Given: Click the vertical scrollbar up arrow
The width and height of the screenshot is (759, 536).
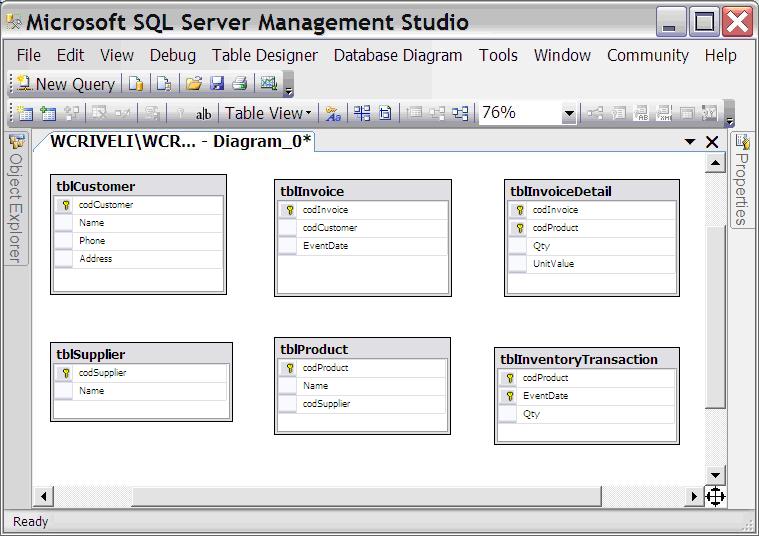Looking at the screenshot, I should pos(715,163).
